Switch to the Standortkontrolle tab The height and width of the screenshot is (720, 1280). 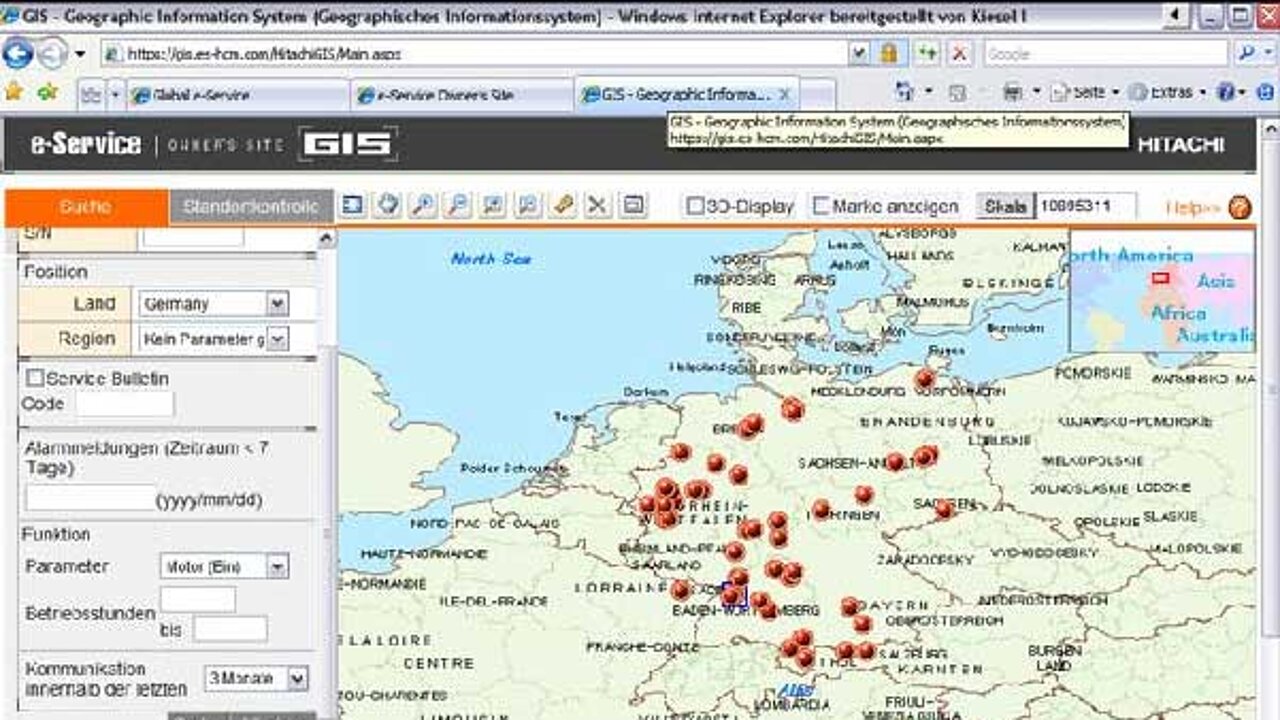click(x=251, y=207)
